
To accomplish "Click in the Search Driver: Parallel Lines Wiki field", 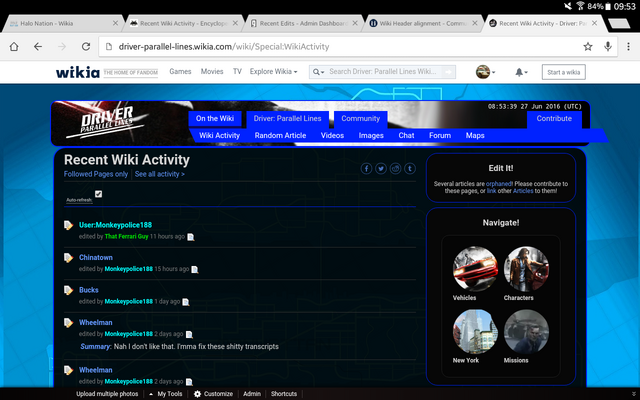I will (383, 72).
